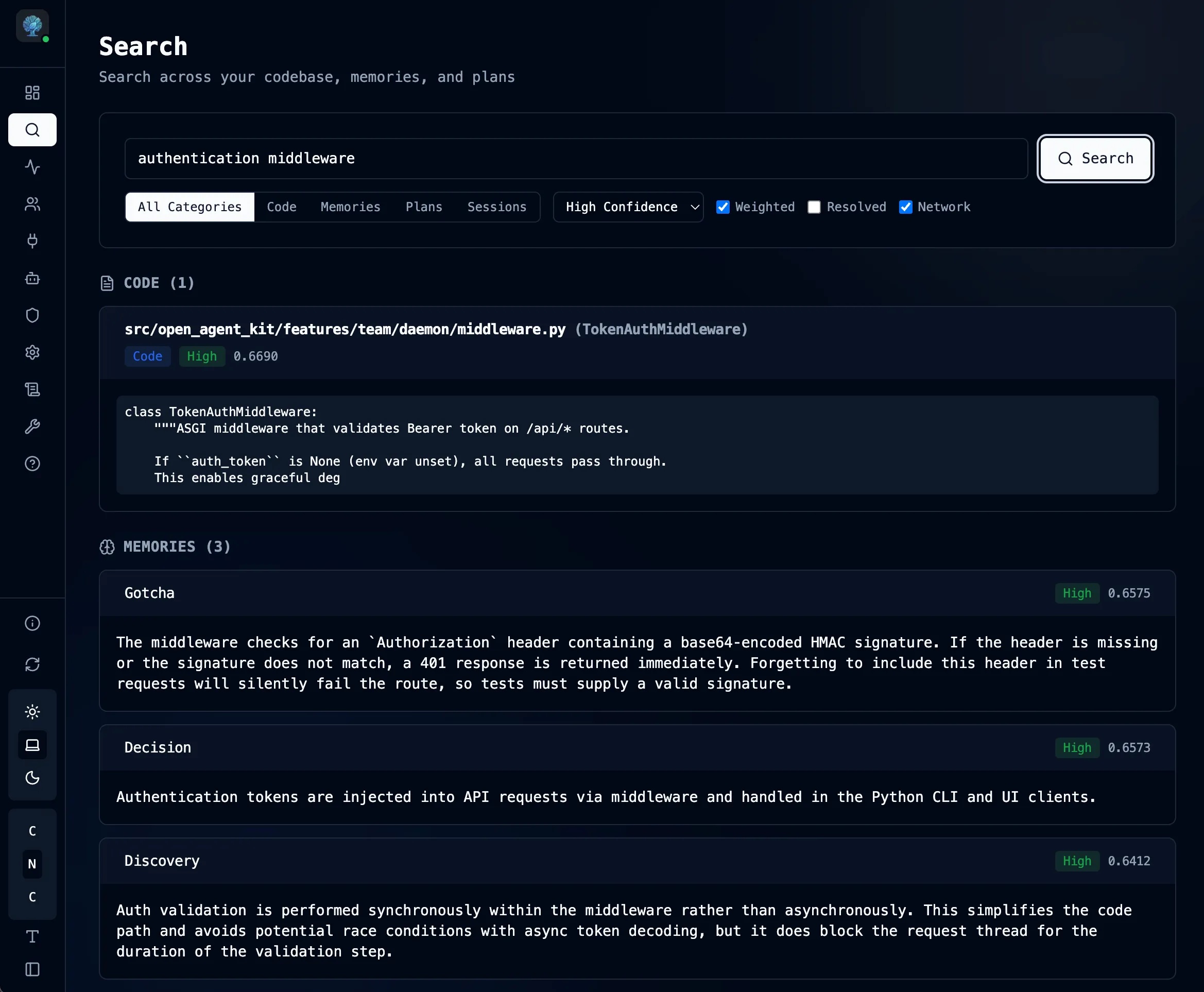Enable dark theme via moon icon
Image resolution: width=1204 pixels, height=992 pixels.
[x=32, y=778]
